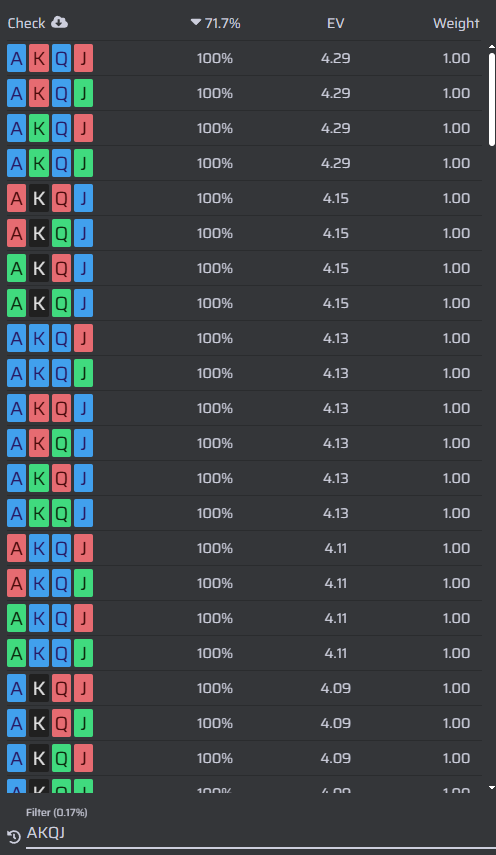Click the scrollbar up arrow at top
This screenshot has height=855, width=496.
(492, 48)
